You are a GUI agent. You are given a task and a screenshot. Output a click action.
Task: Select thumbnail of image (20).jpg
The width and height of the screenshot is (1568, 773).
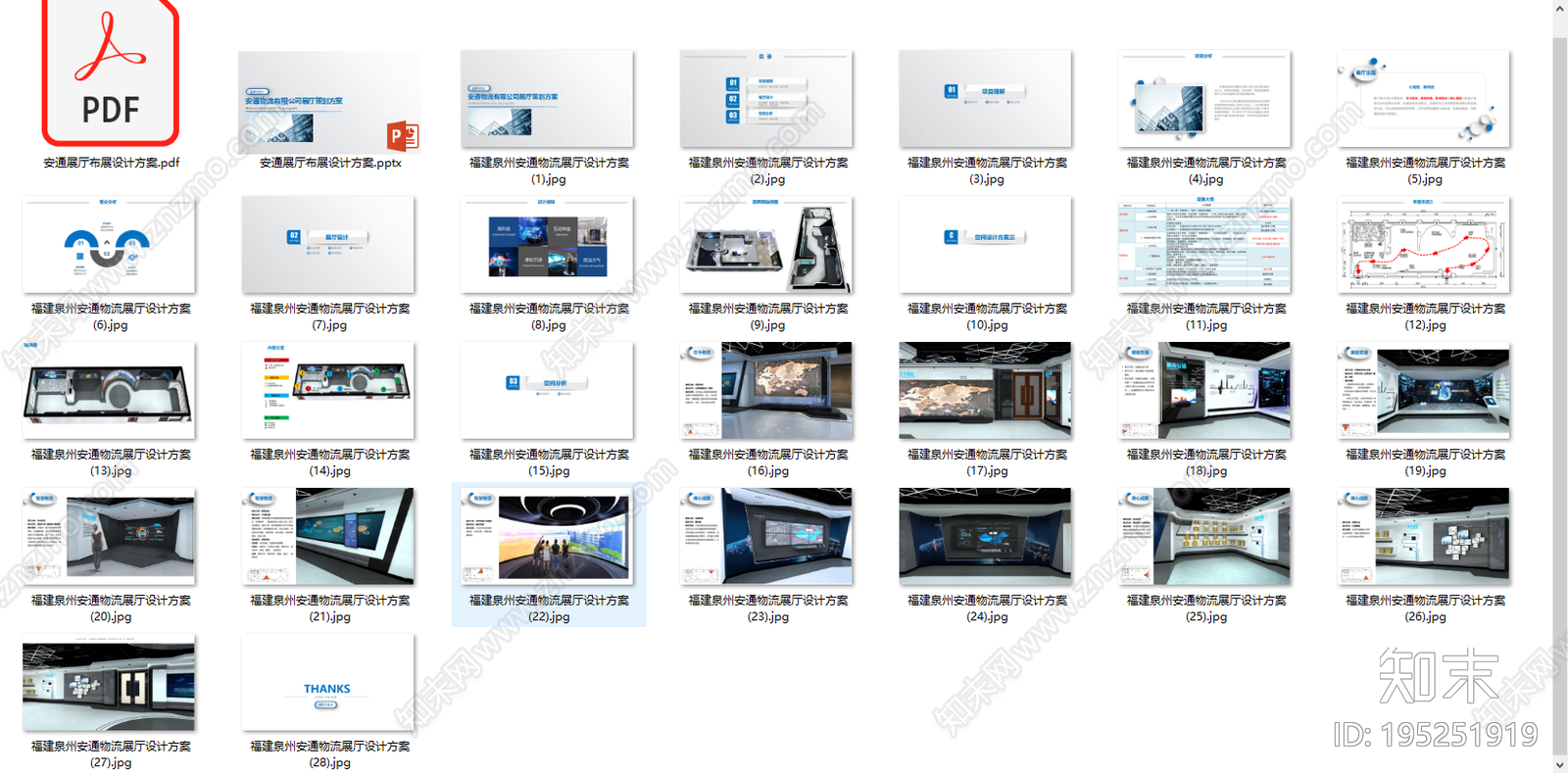point(109,536)
